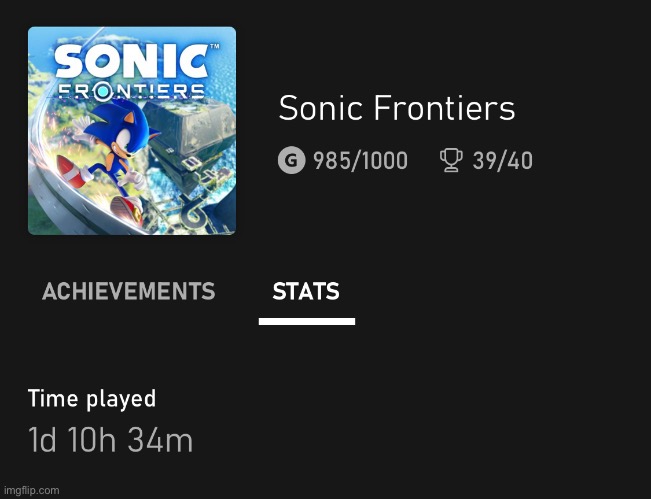Open the Sonic Frontiers cover art

coord(132,131)
